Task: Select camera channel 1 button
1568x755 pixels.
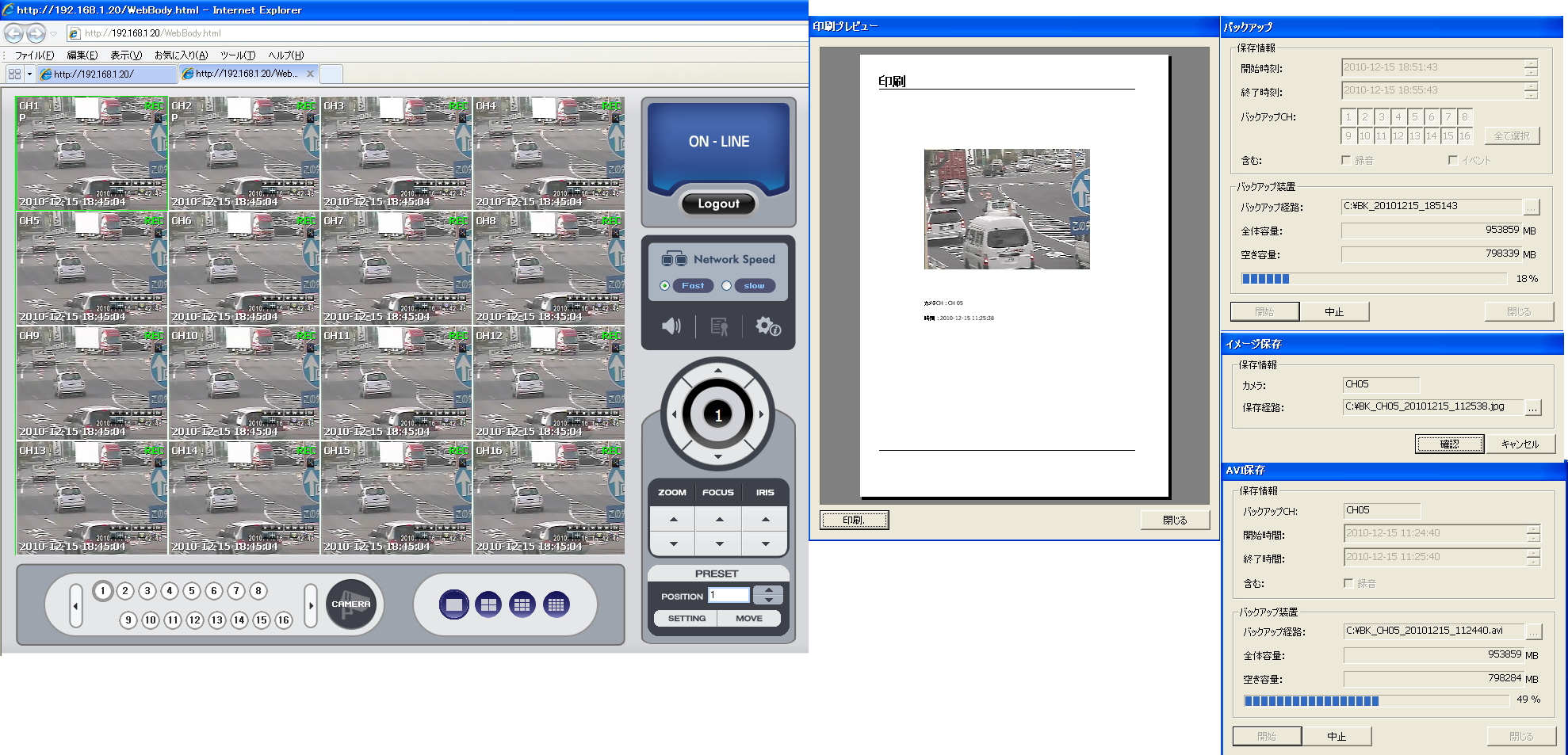Action: pyautogui.click(x=103, y=590)
